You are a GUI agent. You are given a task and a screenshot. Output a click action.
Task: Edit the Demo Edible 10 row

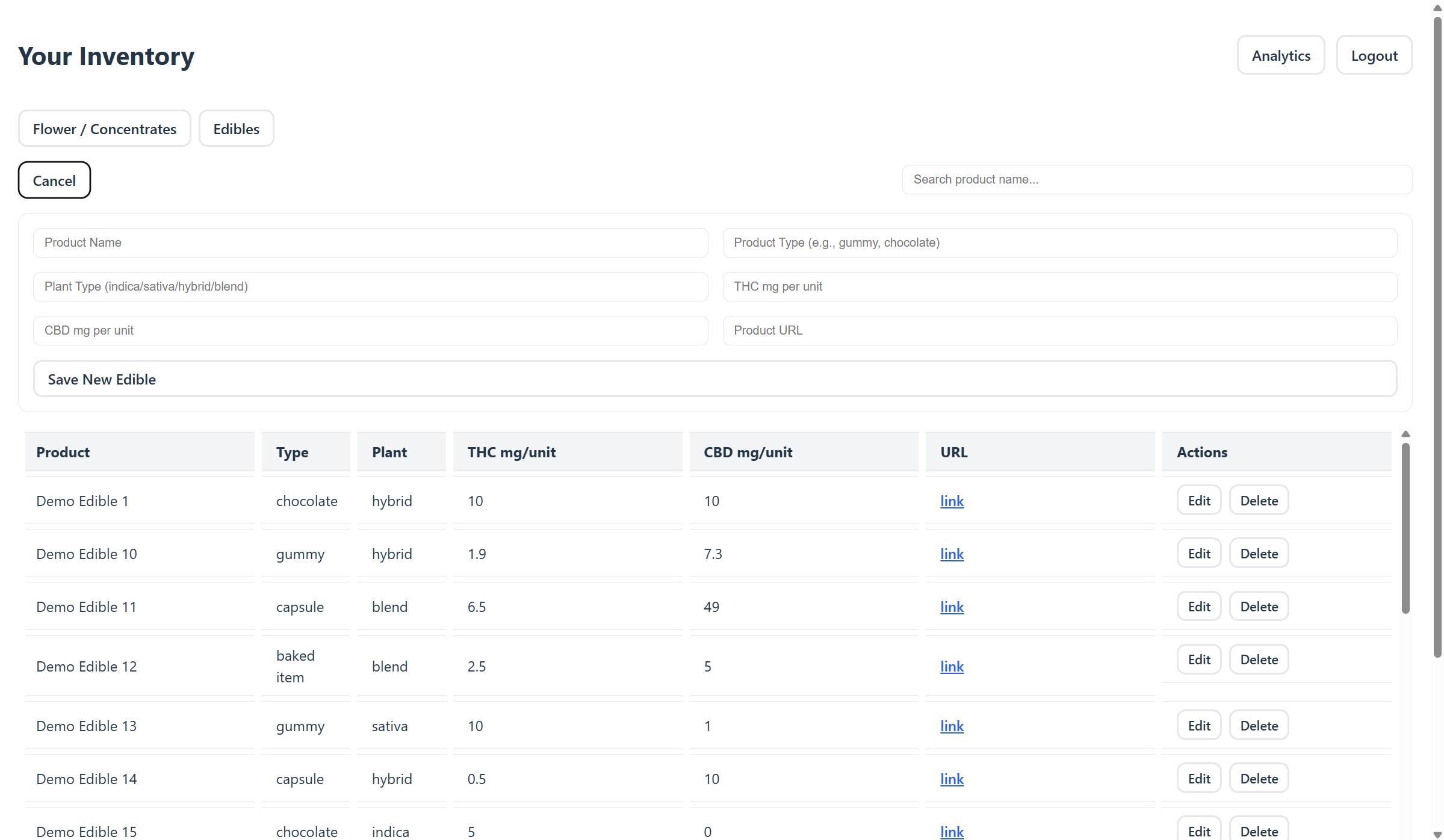pos(1198,554)
